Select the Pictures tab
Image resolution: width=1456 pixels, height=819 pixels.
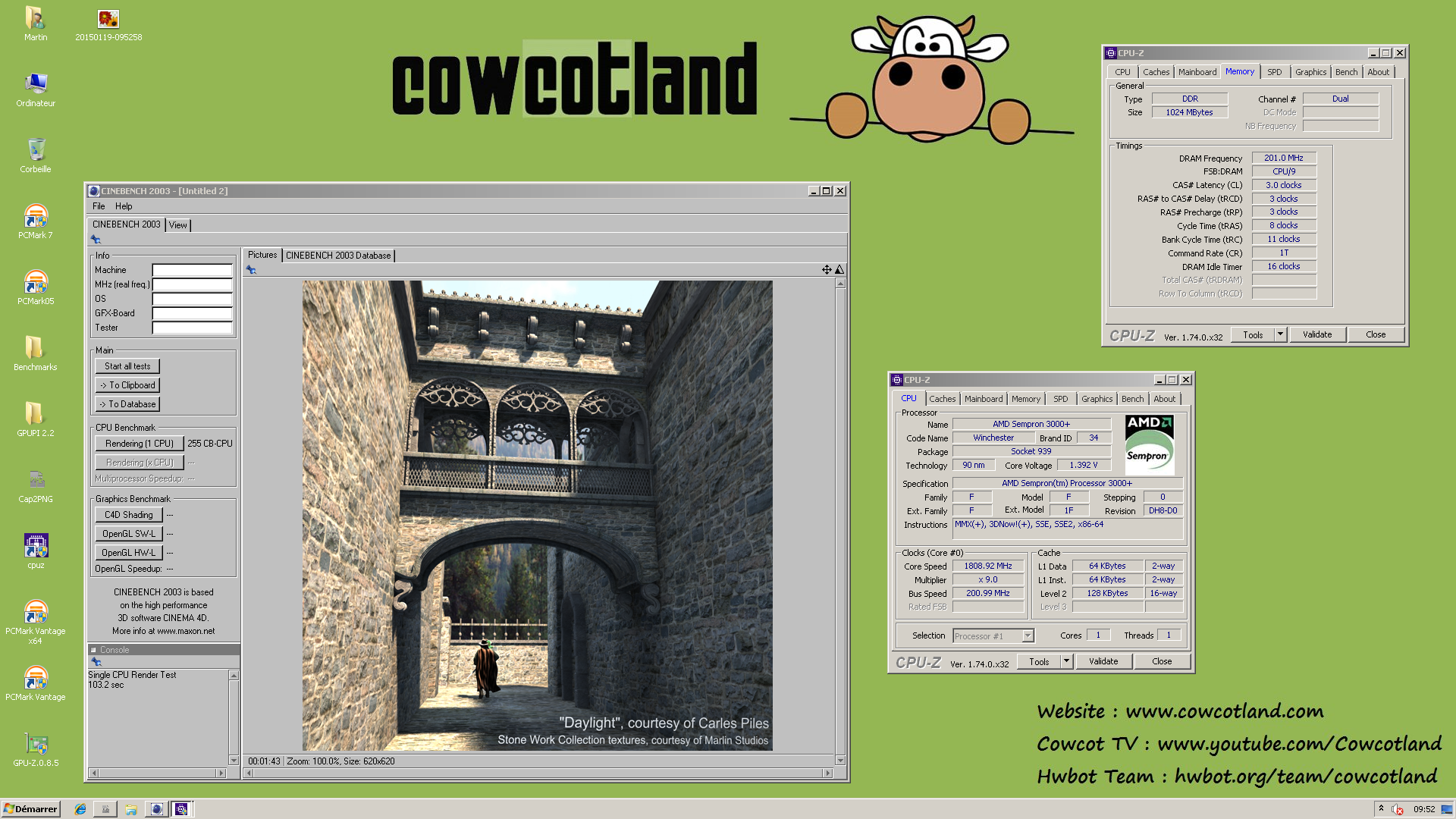coord(262,255)
